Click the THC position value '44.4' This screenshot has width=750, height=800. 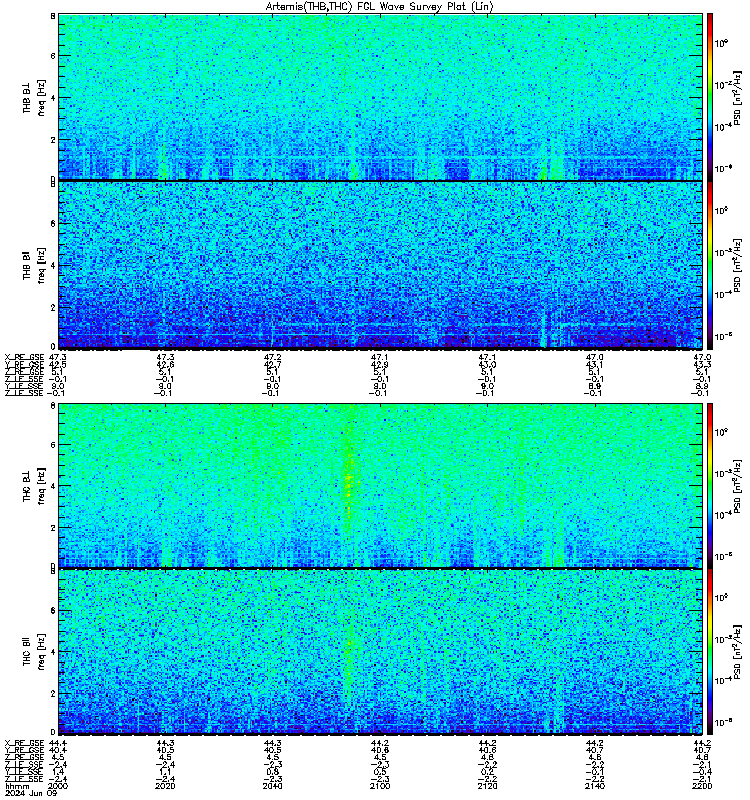[x=57, y=743]
